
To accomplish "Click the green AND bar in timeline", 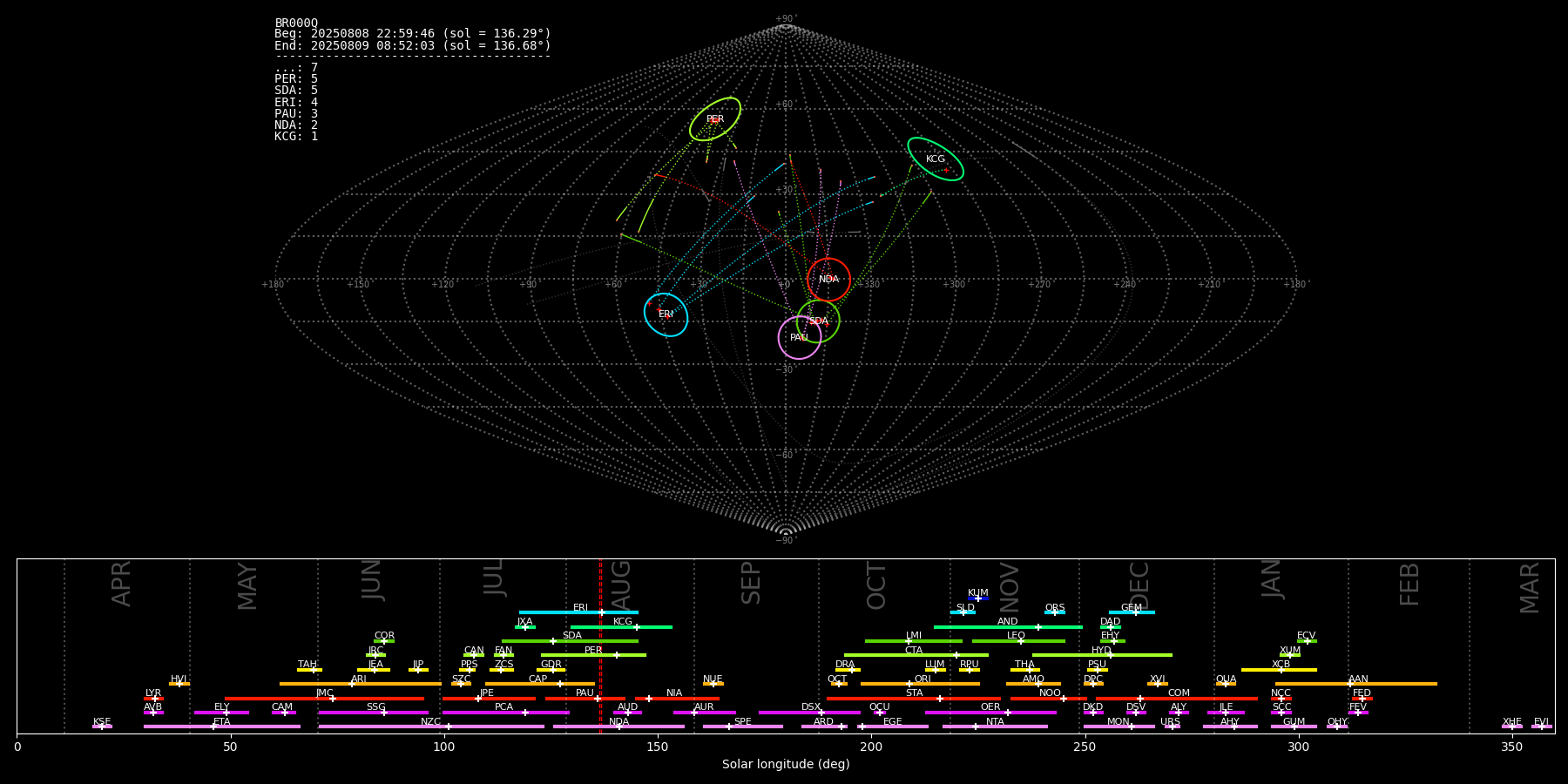I will (x=1008, y=627).
